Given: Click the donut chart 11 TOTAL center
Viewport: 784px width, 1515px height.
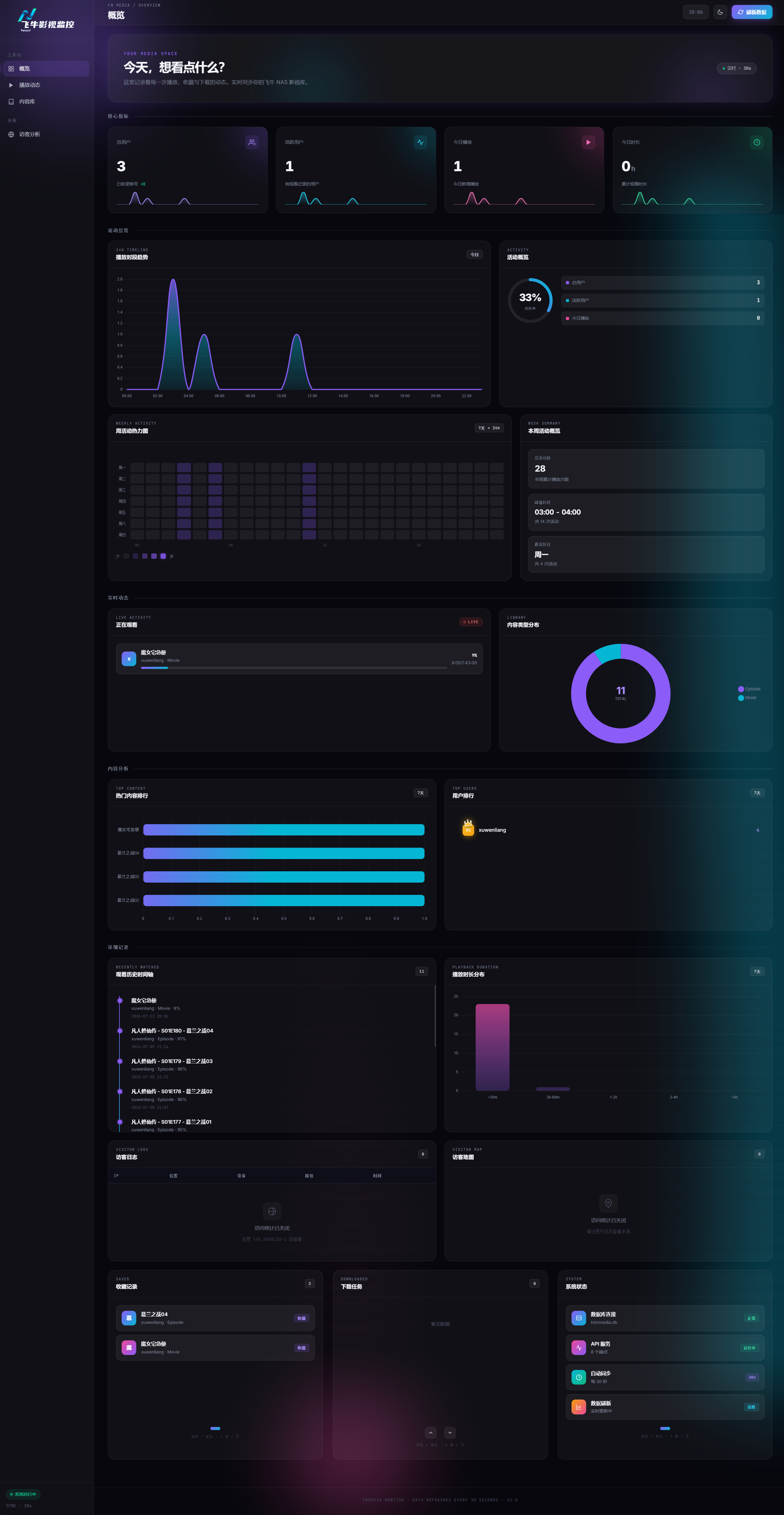Looking at the screenshot, I should (621, 693).
